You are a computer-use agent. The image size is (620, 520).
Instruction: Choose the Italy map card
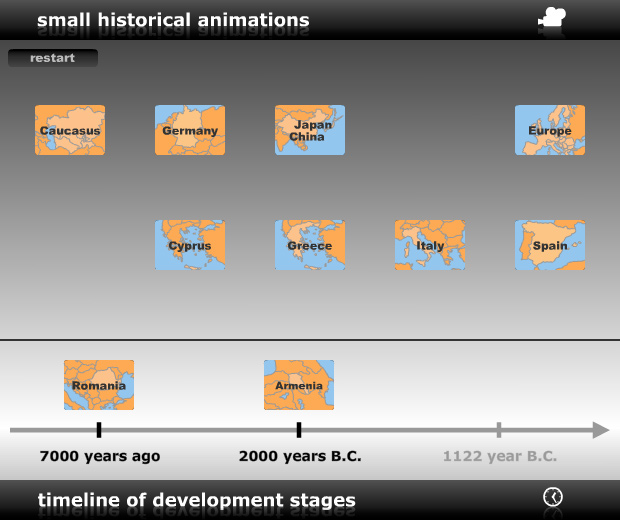tap(430, 245)
